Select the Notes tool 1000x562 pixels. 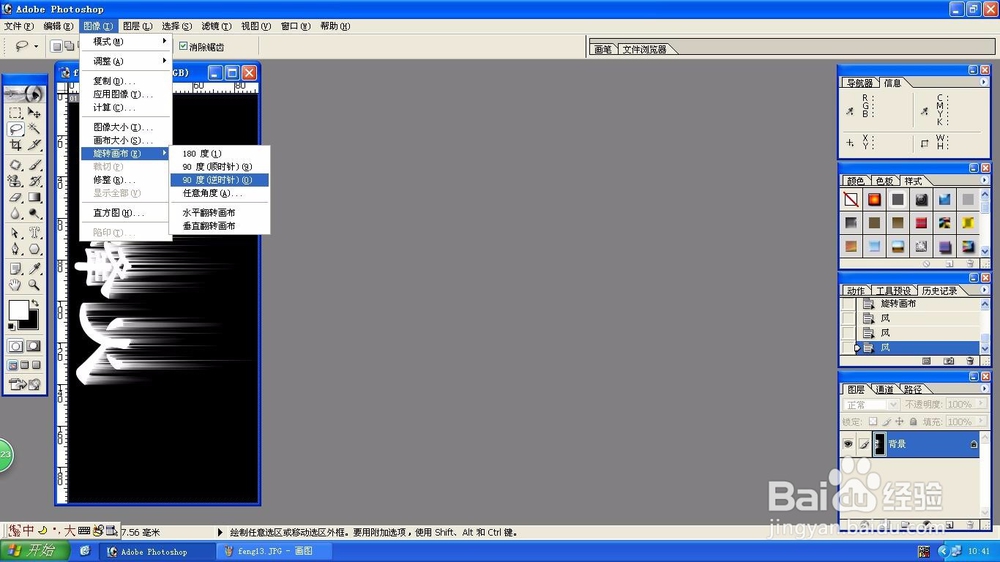(15, 269)
